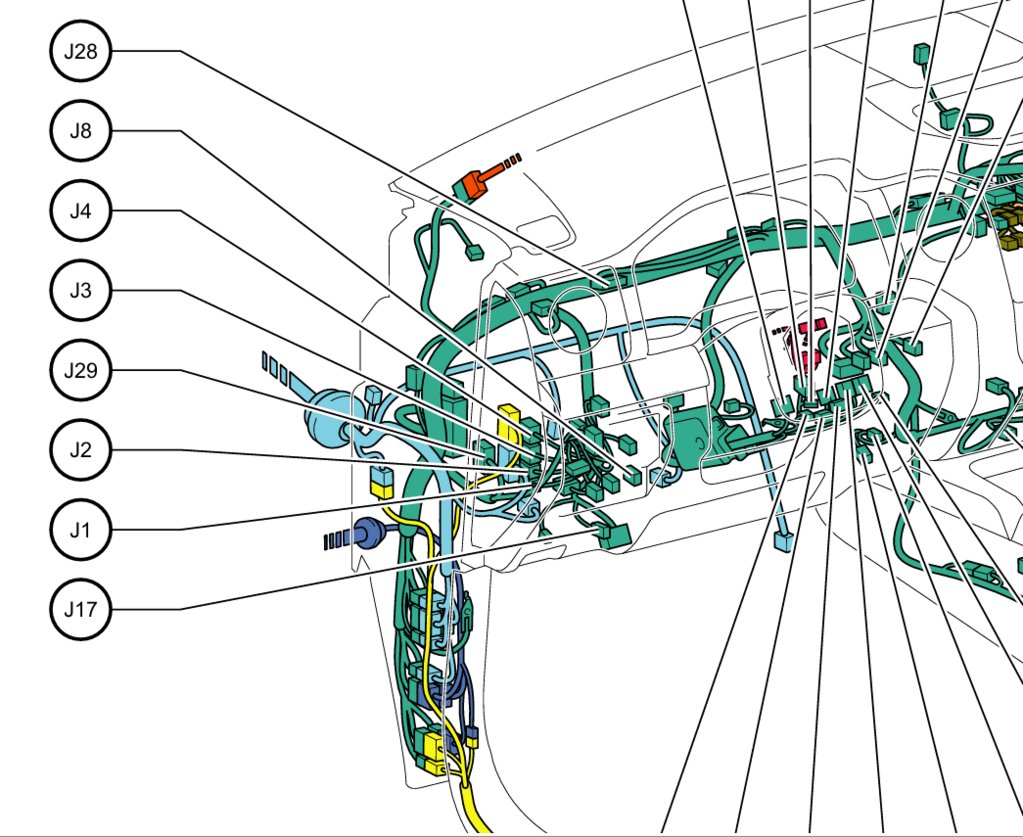Screen dimensions: 1023x837
Task: Click the J28 connector label circle
Action: [81, 51]
